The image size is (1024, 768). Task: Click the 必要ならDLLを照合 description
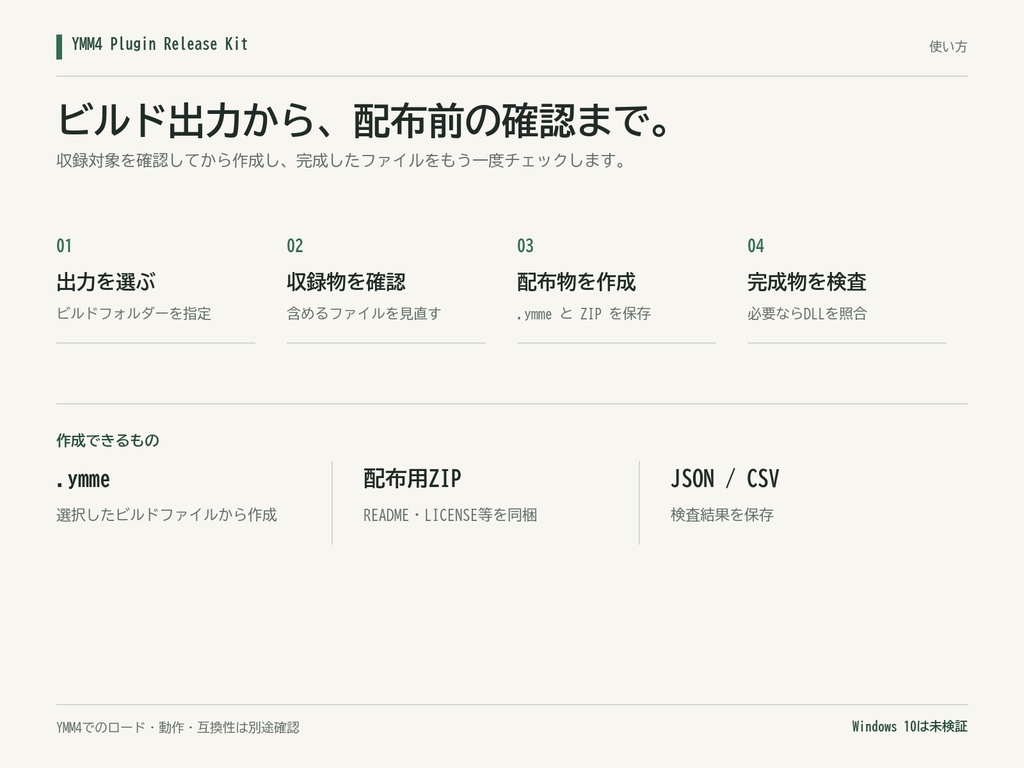[x=807, y=313]
